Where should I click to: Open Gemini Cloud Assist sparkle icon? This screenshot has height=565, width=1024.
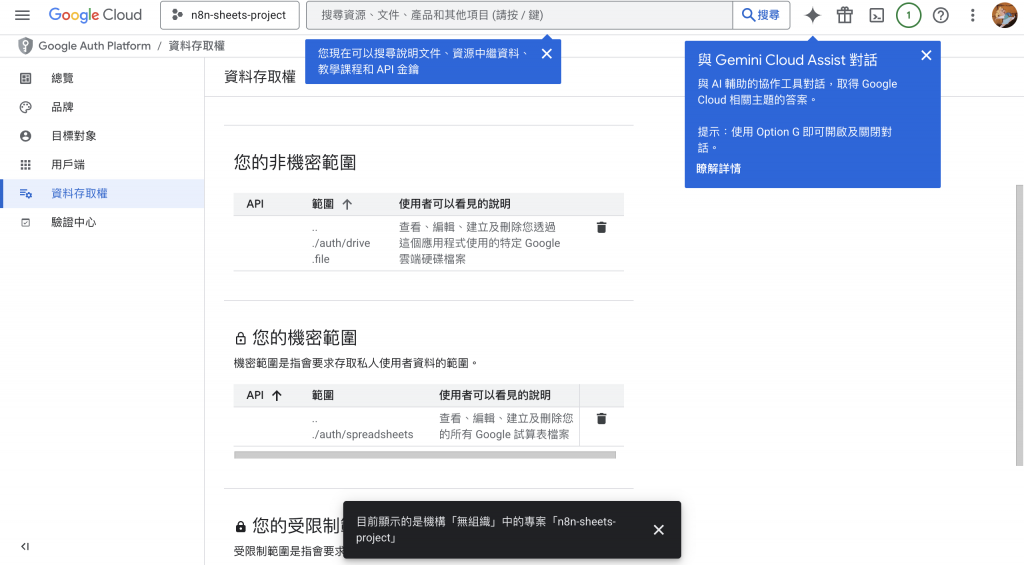pyautogui.click(x=812, y=15)
